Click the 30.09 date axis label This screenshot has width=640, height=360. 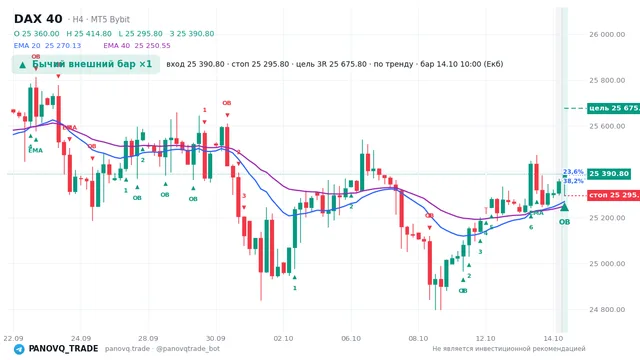pyautogui.click(x=216, y=338)
